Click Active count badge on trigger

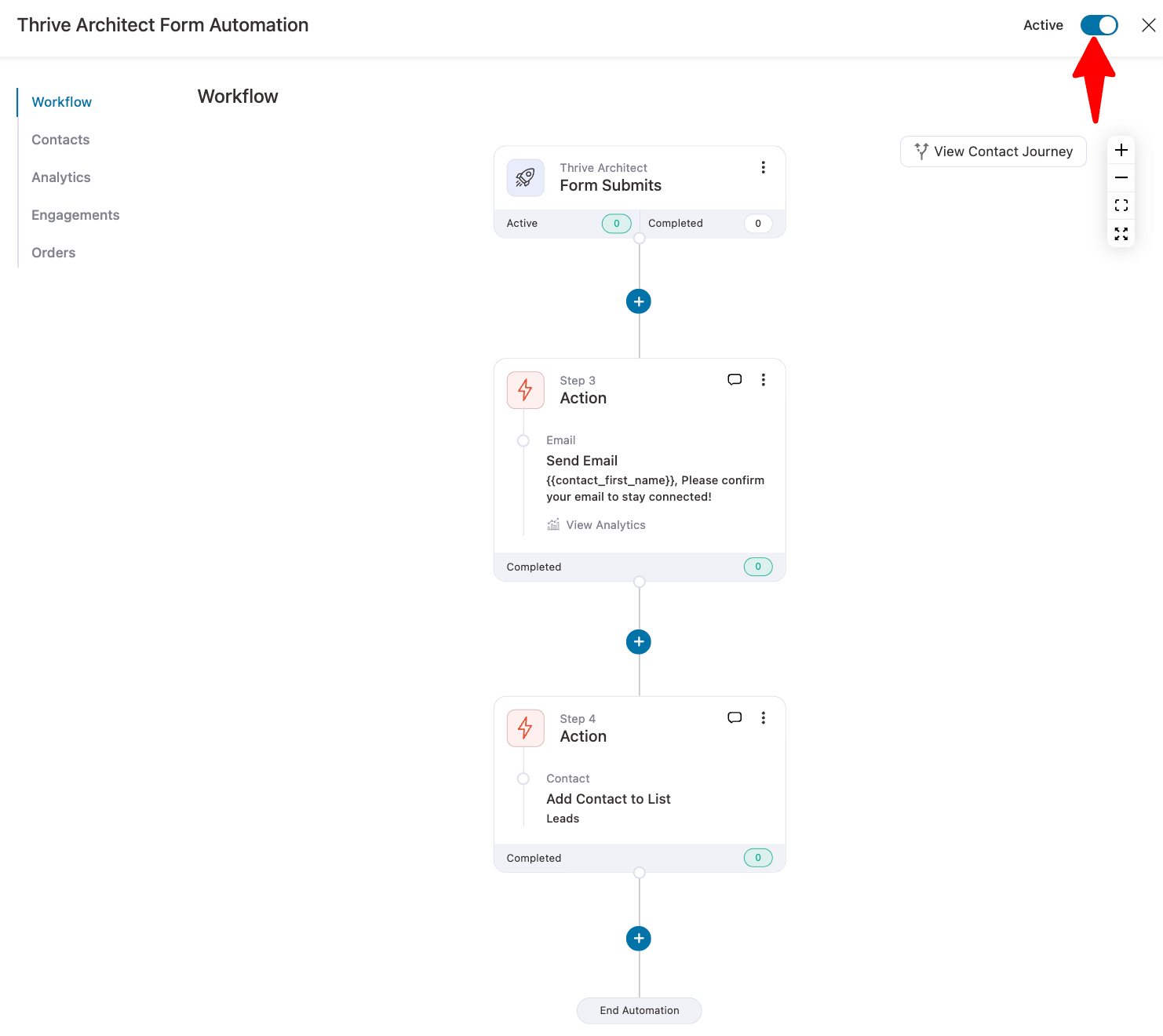click(x=616, y=224)
